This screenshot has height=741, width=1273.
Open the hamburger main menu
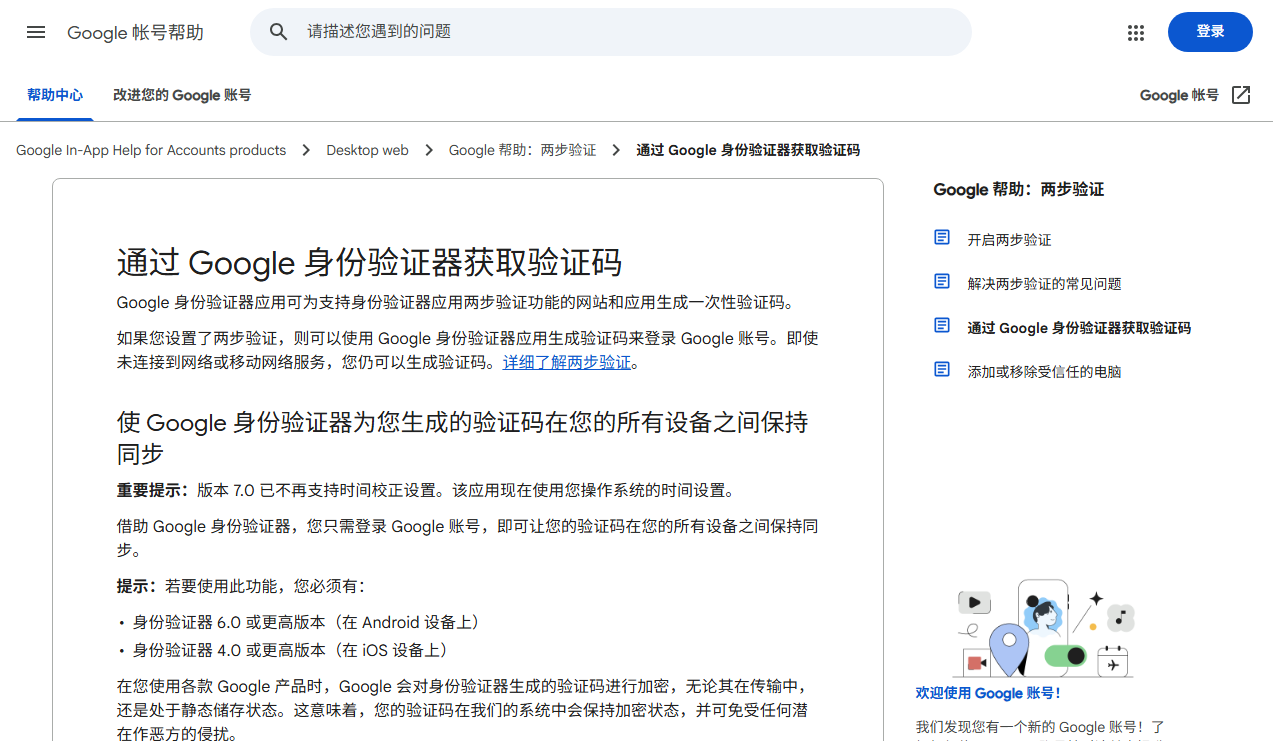[36, 32]
